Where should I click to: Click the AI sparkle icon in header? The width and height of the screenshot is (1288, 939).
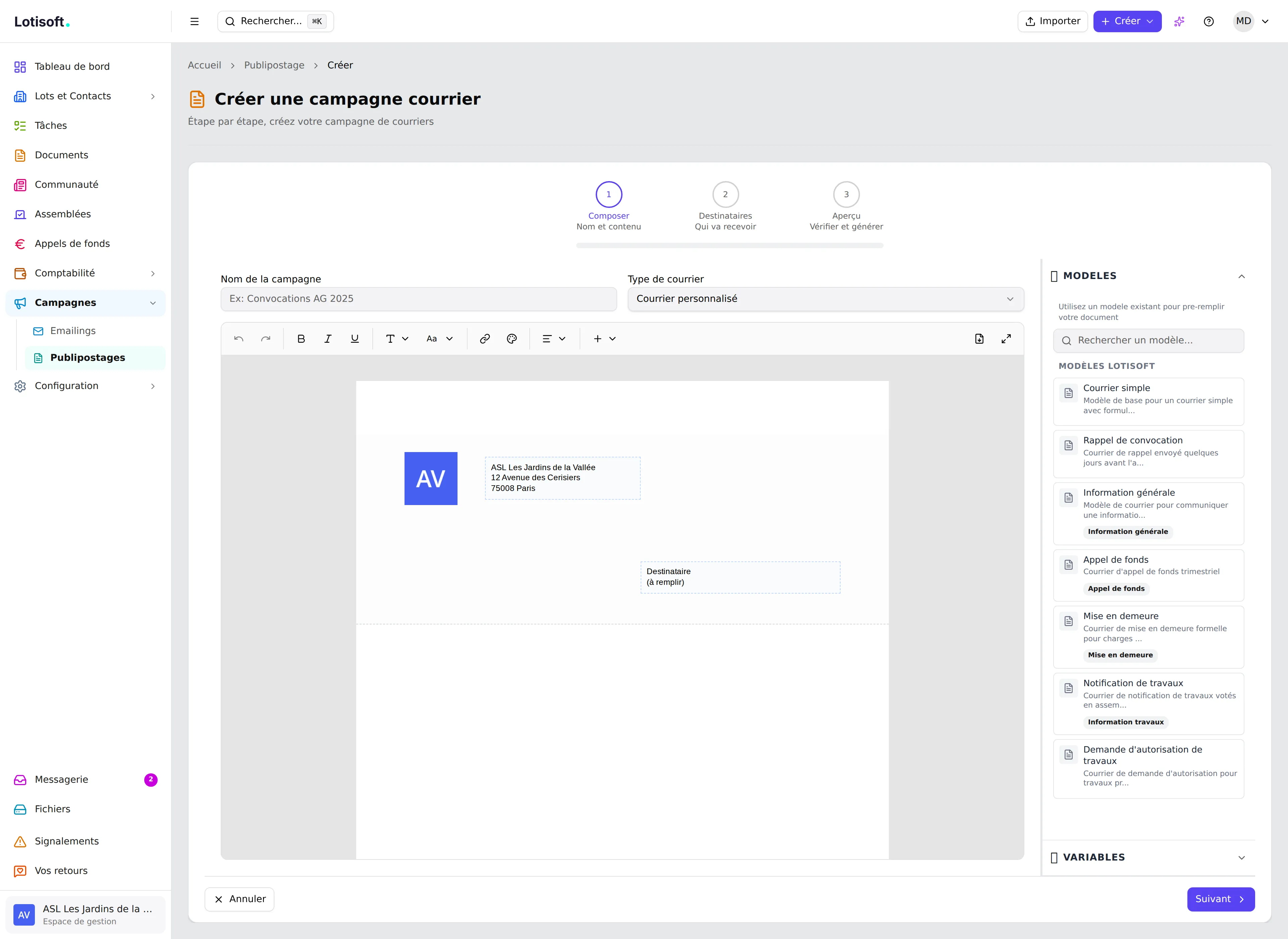tap(1179, 21)
